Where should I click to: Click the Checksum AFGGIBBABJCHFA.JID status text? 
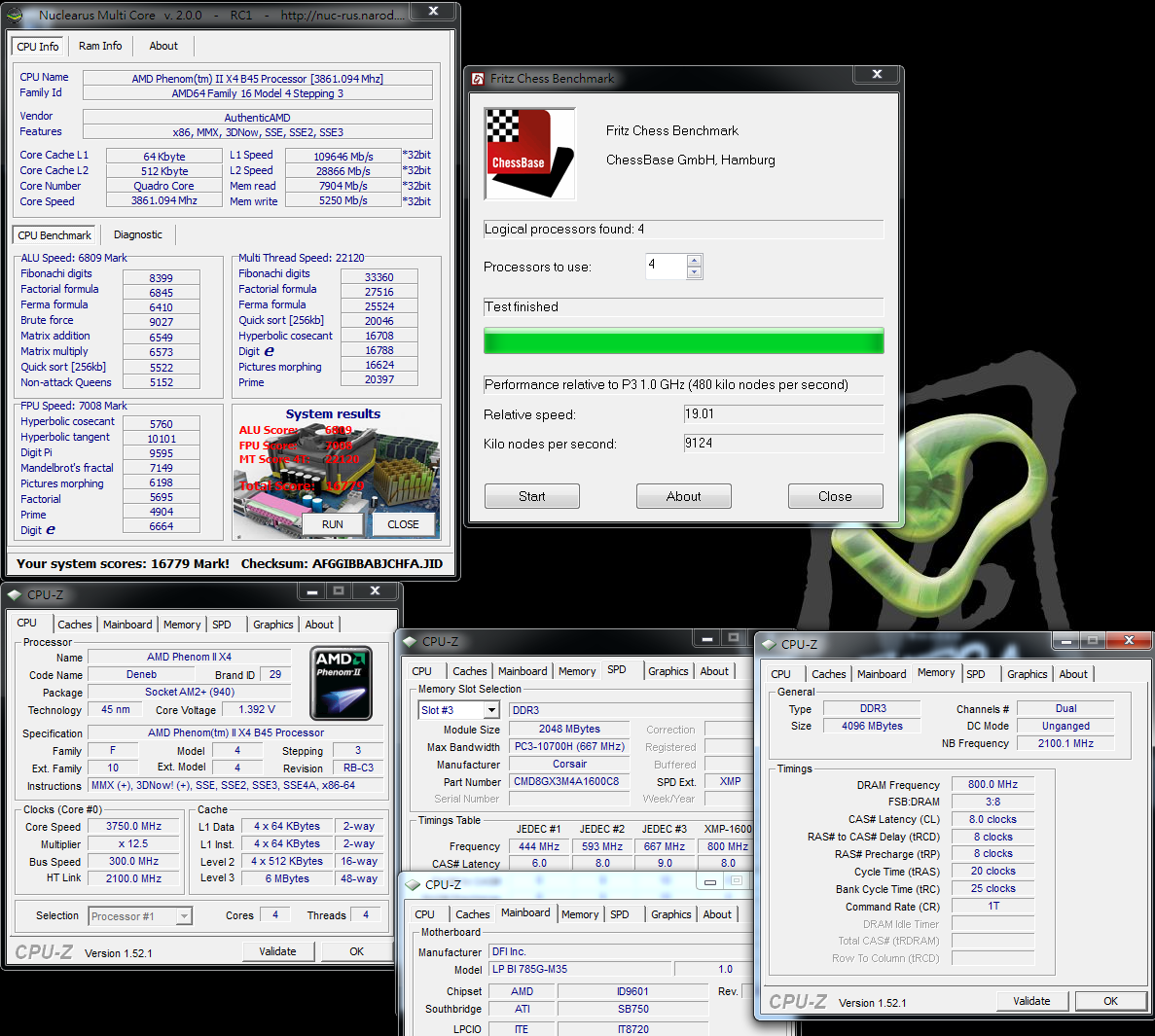[342, 564]
